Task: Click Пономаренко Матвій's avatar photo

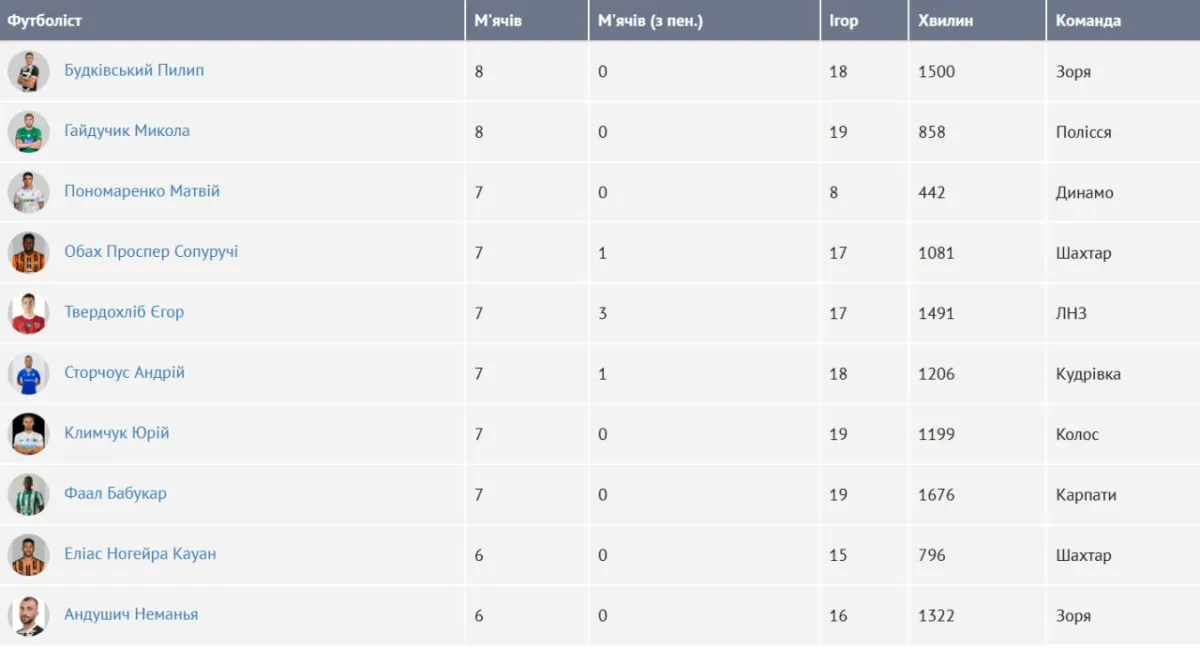Action: tap(28, 192)
